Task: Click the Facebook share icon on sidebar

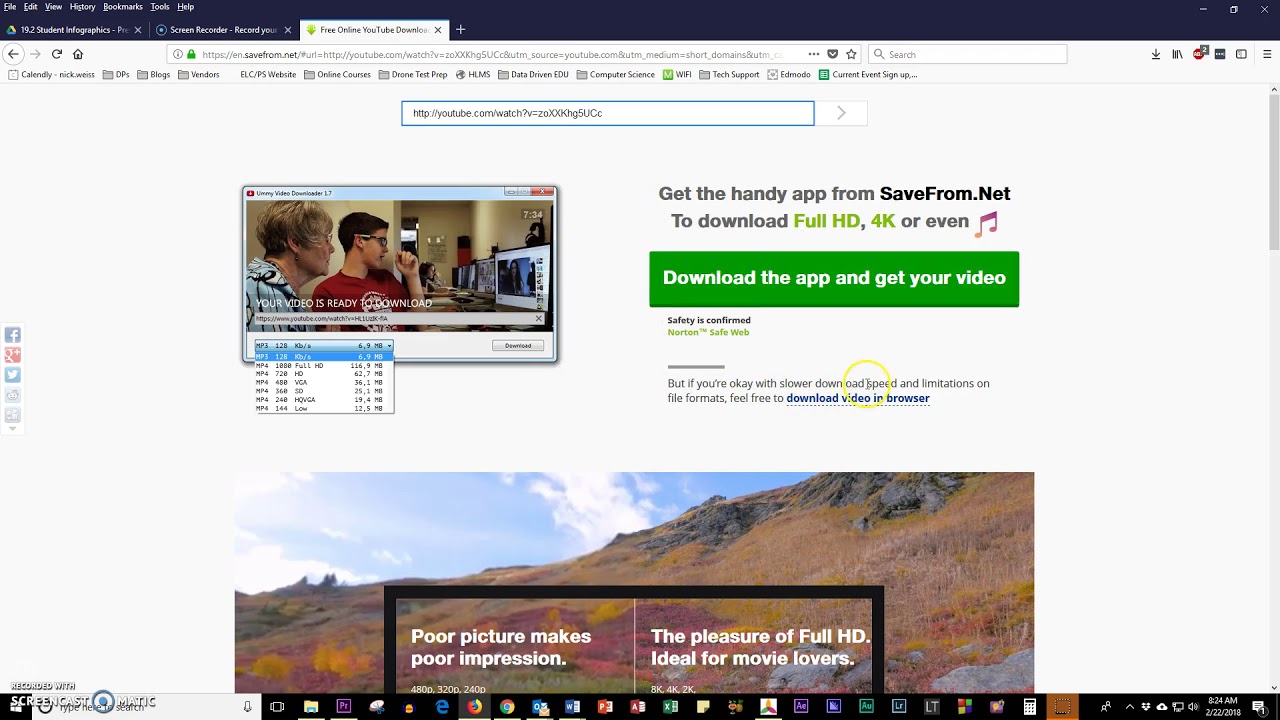Action: (13, 335)
